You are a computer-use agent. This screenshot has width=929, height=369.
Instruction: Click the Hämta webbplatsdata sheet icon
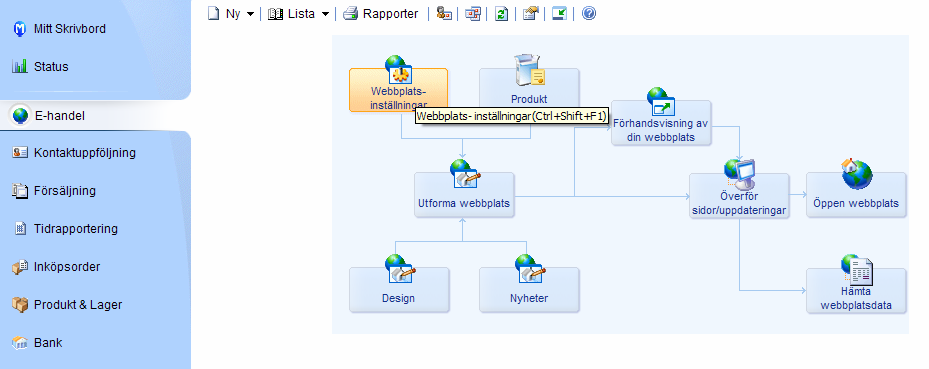click(x=857, y=270)
